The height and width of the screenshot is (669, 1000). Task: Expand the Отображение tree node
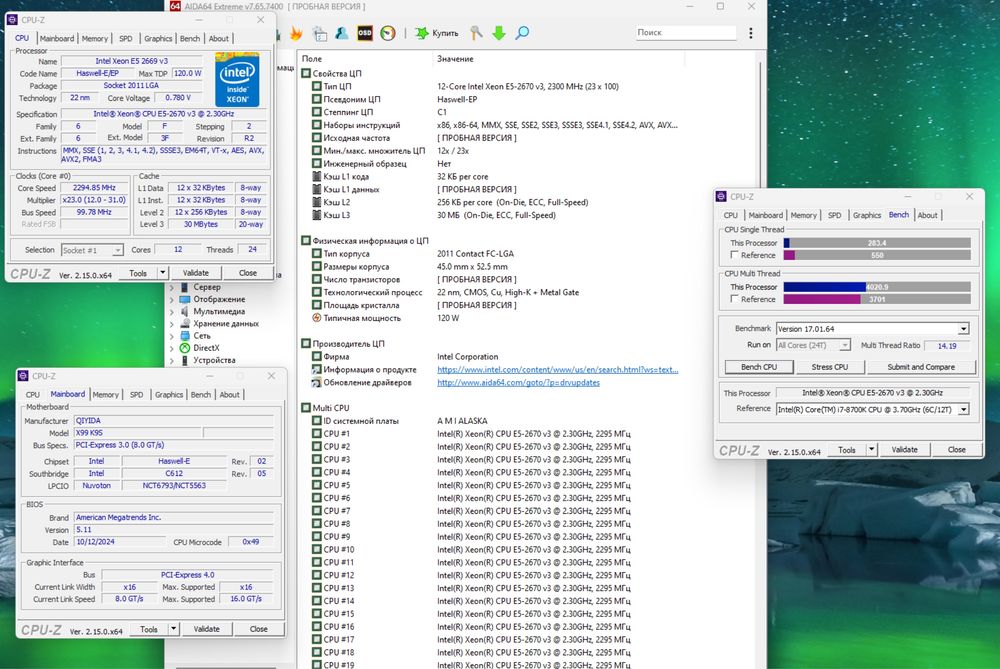[x=171, y=300]
